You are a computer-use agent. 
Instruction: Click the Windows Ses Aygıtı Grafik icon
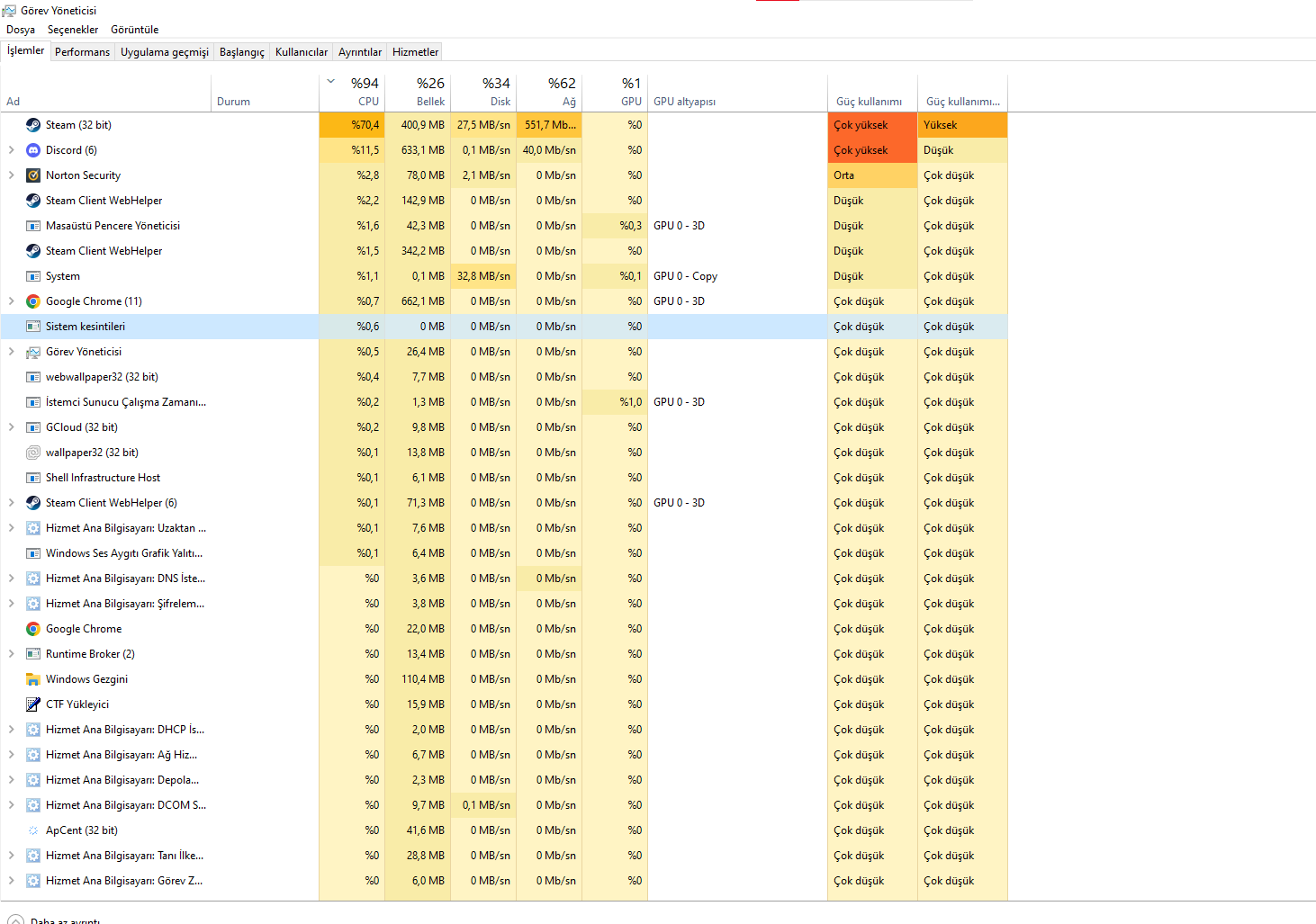33,553
